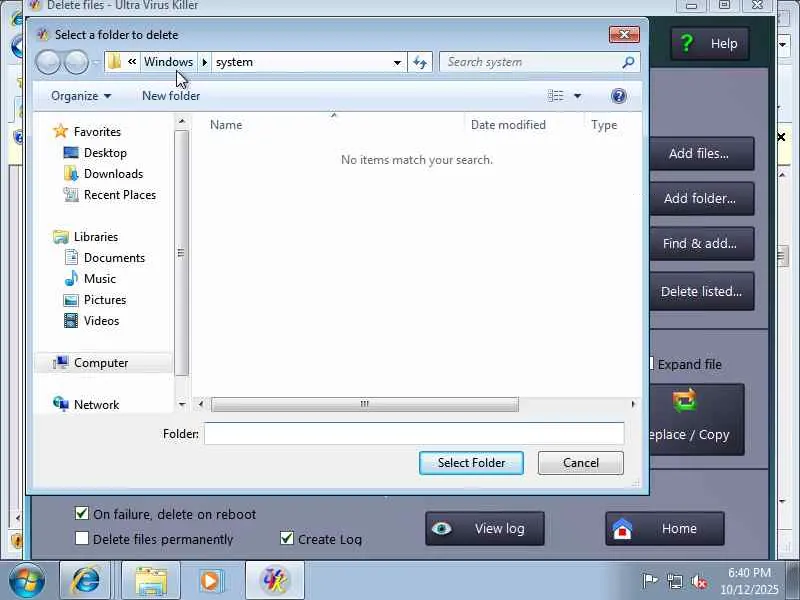Open the recent pages dropdown by nav arrows
Image resolution: width=800 pixels, height=600 pixels.
click(x=96, y=63)
